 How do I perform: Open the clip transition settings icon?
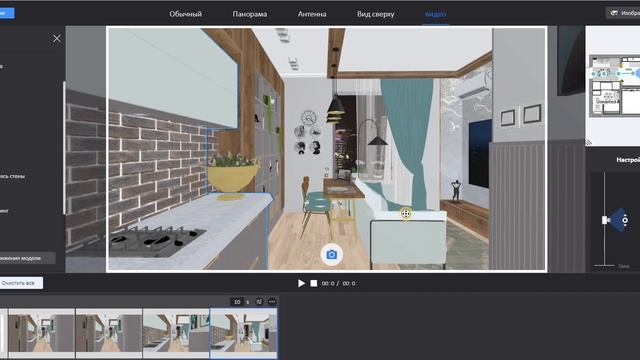coord(259,302)
